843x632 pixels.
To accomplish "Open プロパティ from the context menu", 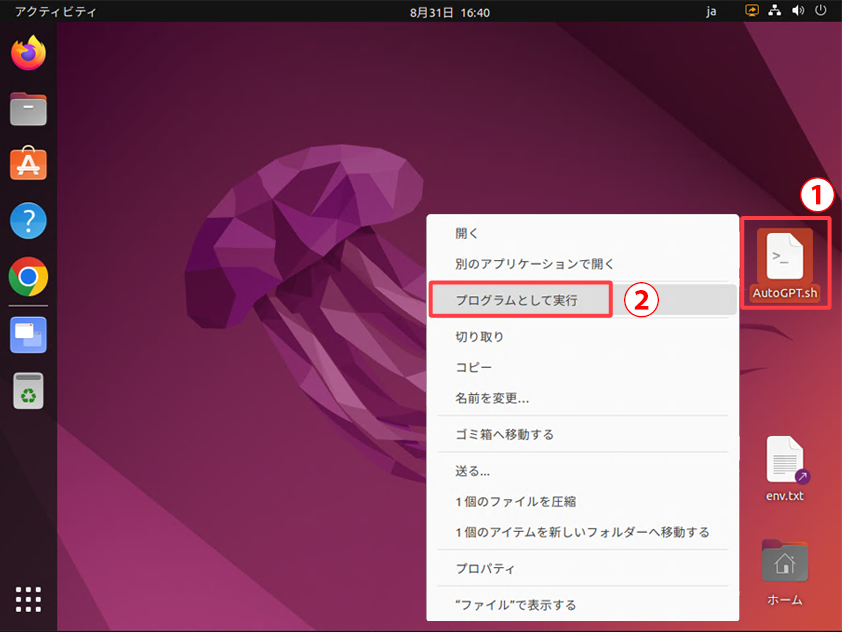I will click(x=485, y=569).
